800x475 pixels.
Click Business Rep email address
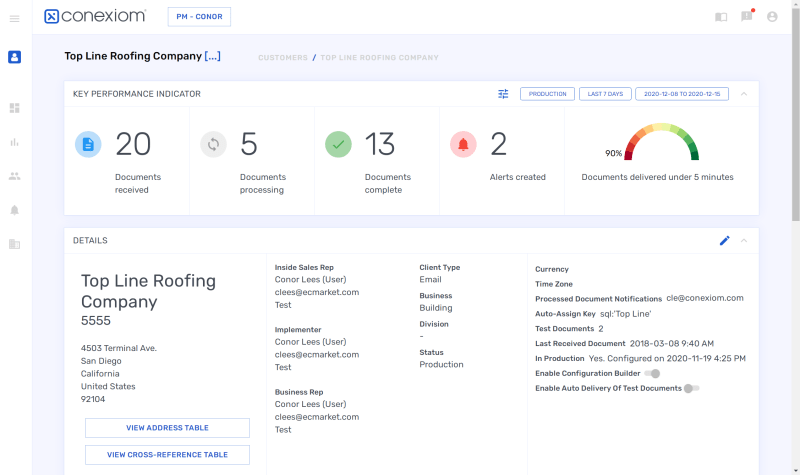coord(317,417)
